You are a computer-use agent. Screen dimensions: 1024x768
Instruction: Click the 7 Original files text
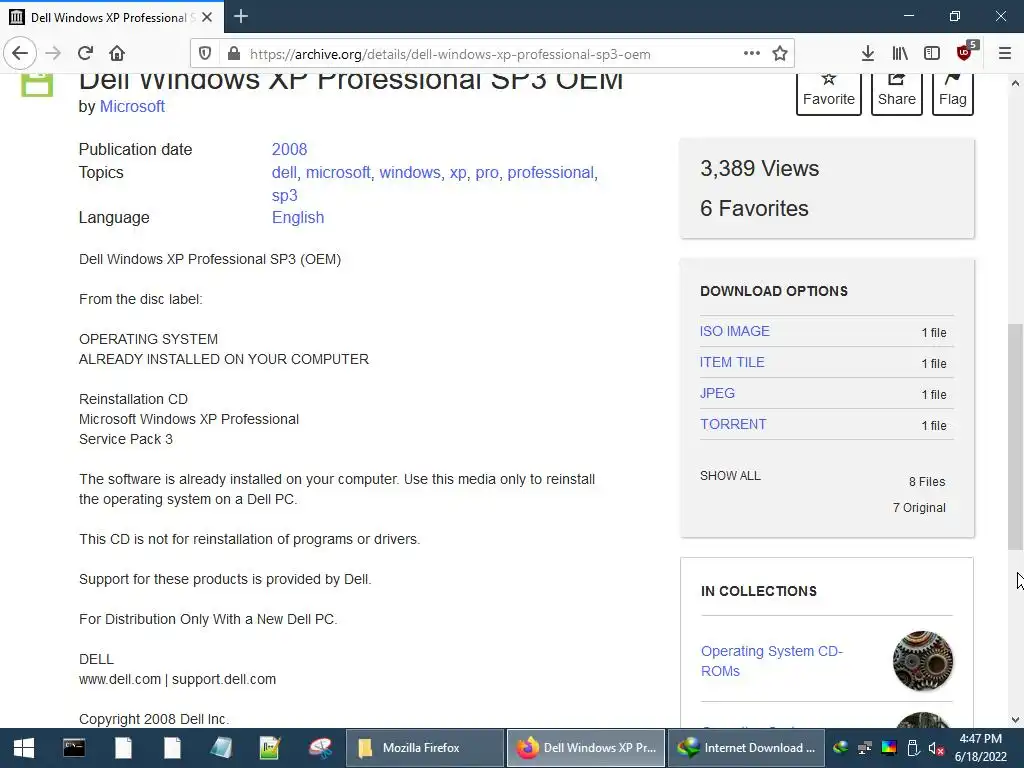tap(919, 508)
